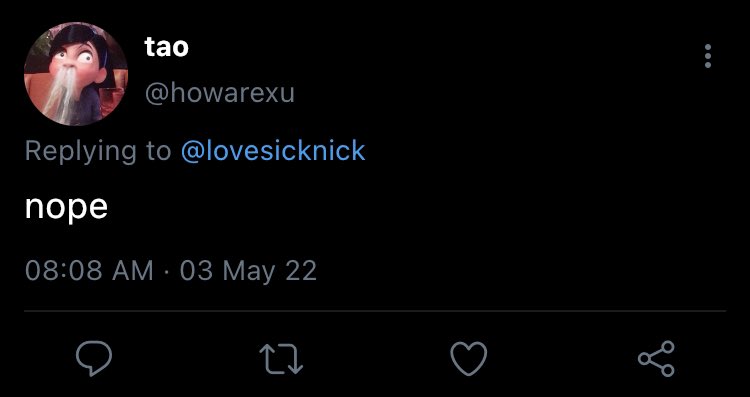The height and width of the screenshot is (397, 750).
Task: Open the @lovesicknick mention link
Action: tap(273, 151)
